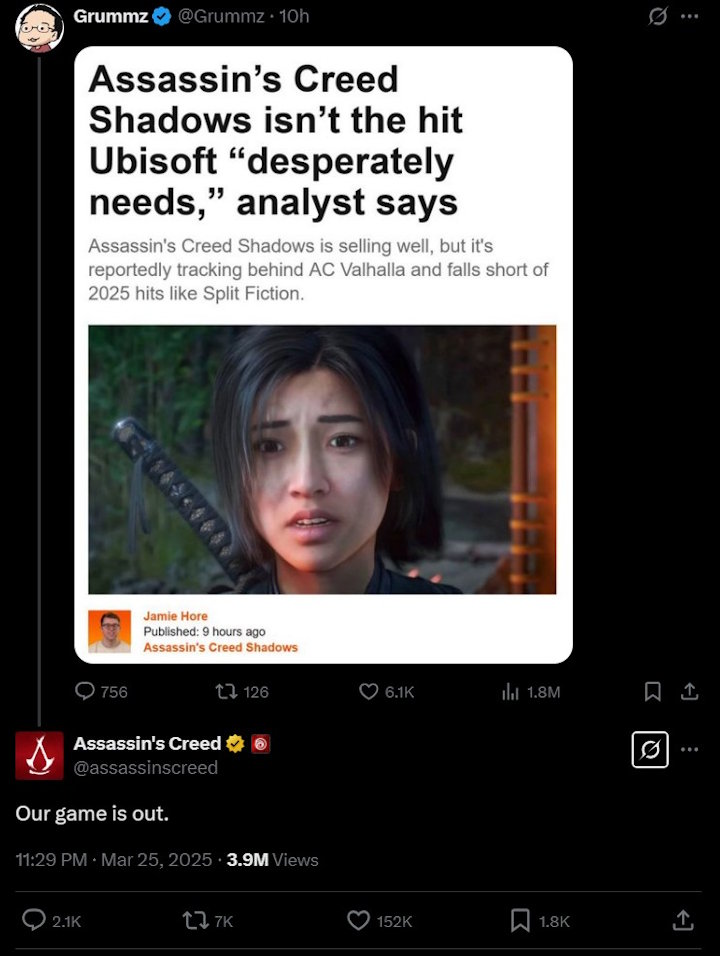The image size is (720, 956).
Task: Open the @assassinscreed handle link
Action: [146, 767]
